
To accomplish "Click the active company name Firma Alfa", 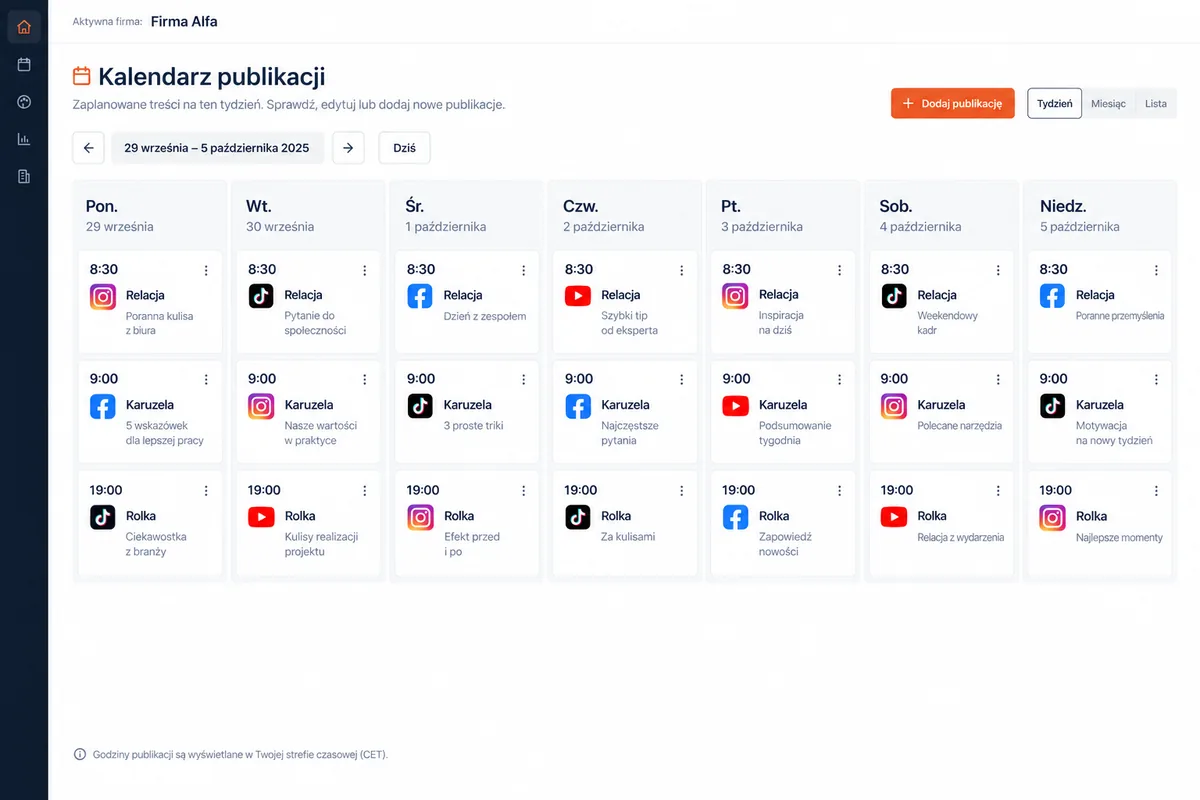I will point(184,21).
